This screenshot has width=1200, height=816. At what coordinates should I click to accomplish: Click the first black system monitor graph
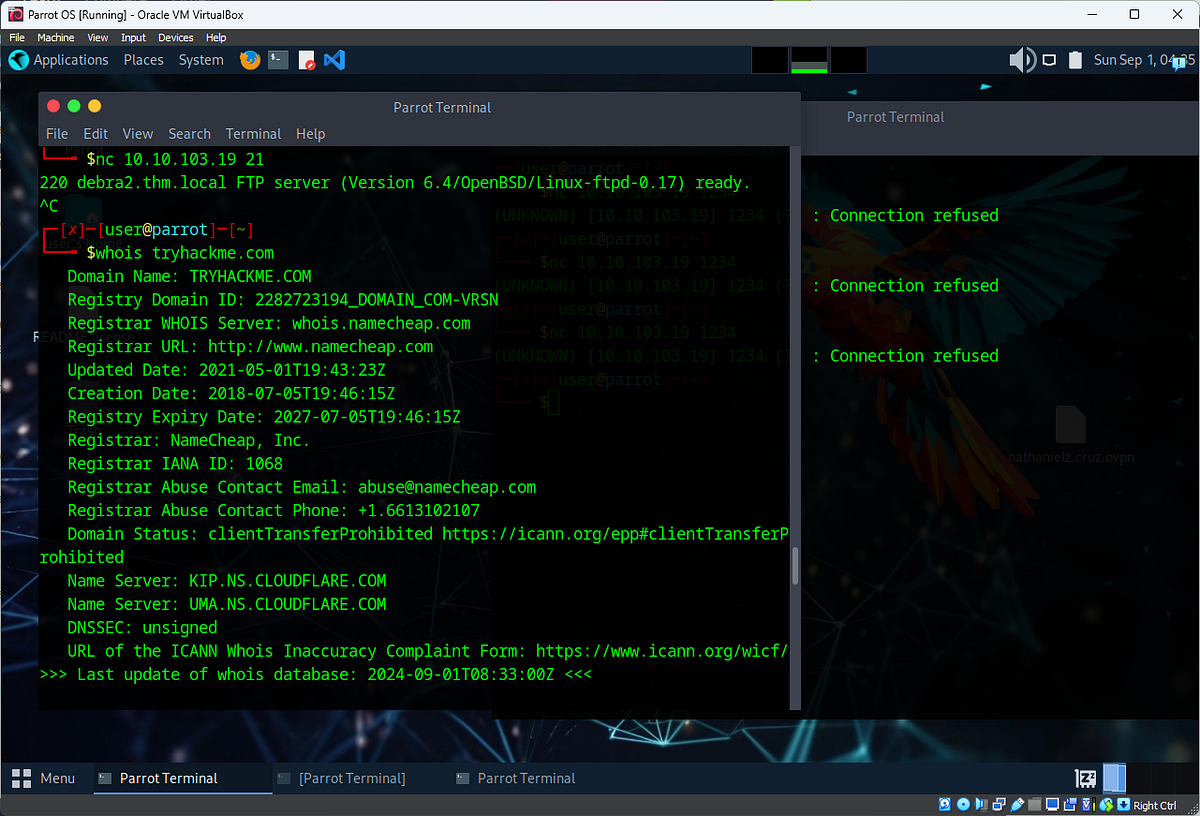[770, 60]
